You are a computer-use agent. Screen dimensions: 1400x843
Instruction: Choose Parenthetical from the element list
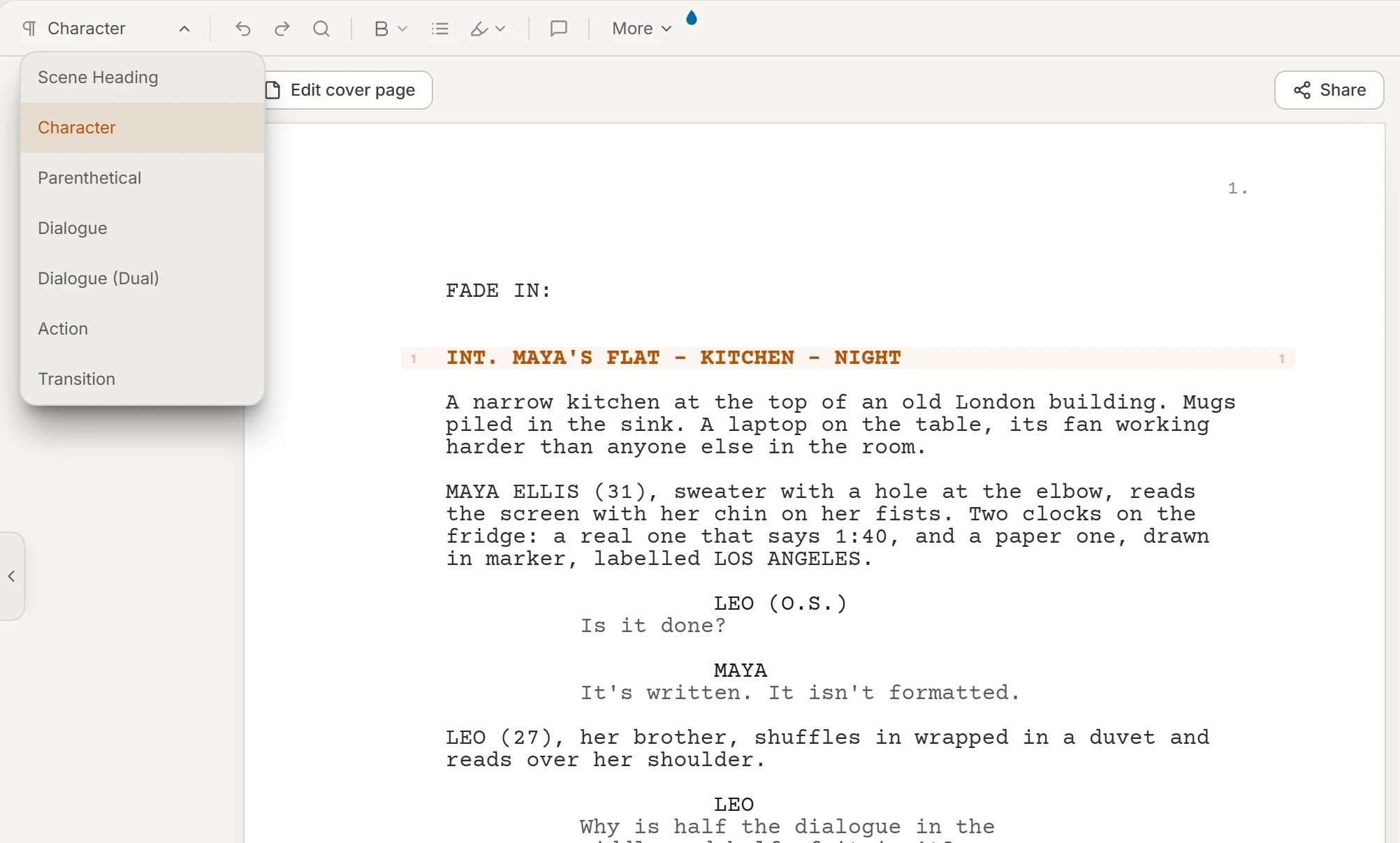click(143, 178)
